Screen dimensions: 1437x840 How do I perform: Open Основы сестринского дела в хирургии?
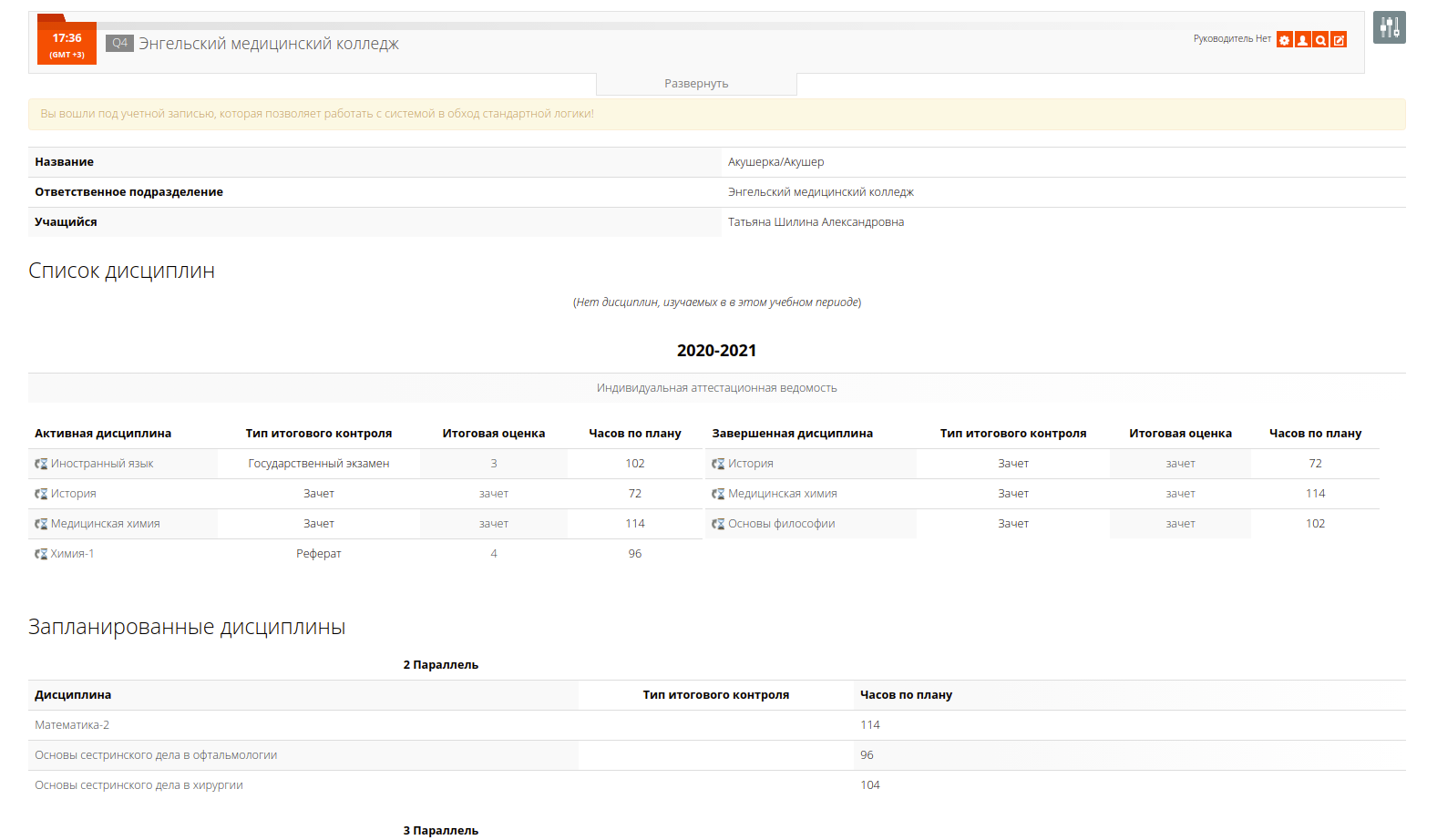click(x=139, y=785)
